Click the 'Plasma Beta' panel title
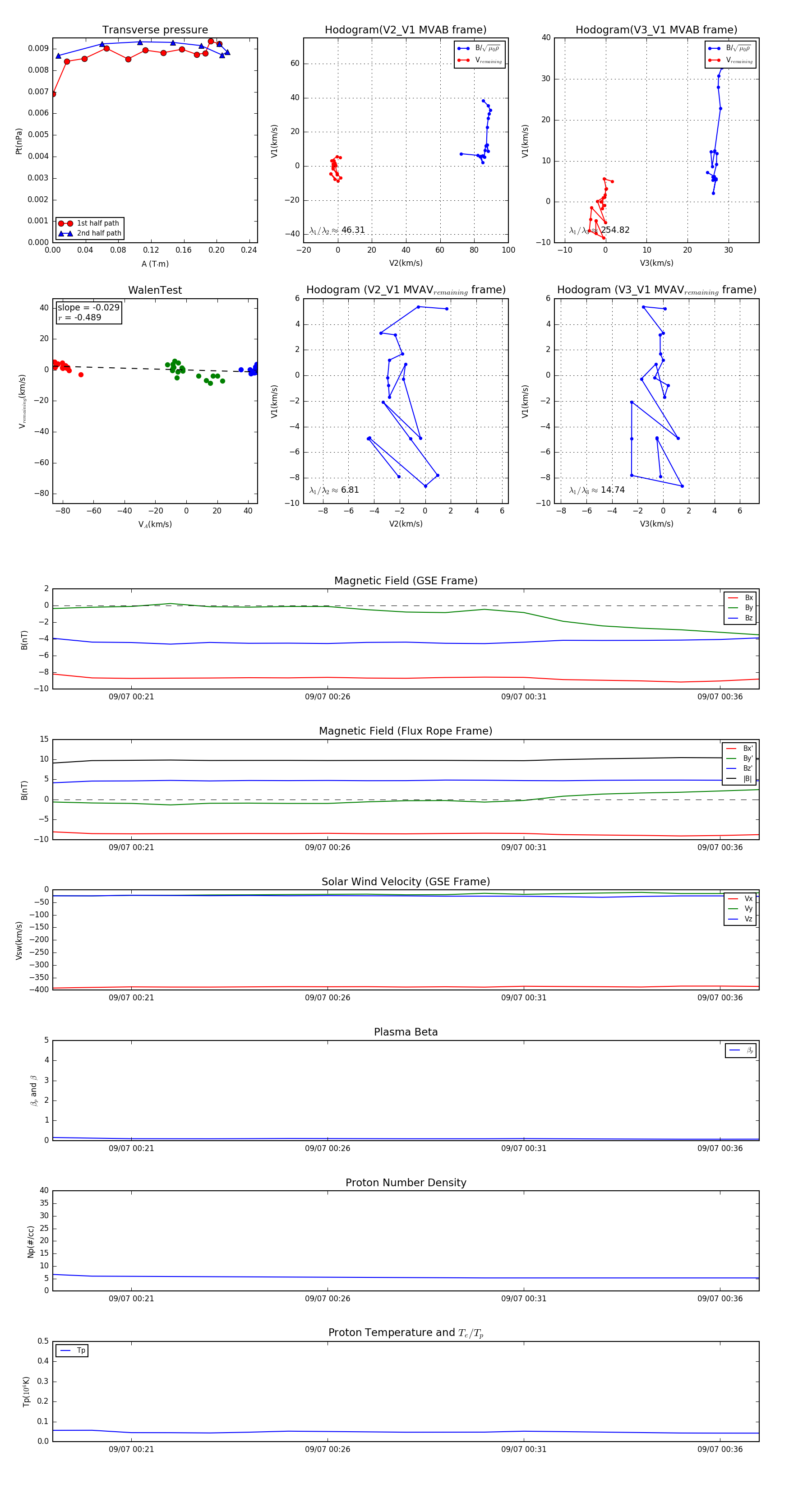Screen dimensions: 812x1489 [406, 1032]
